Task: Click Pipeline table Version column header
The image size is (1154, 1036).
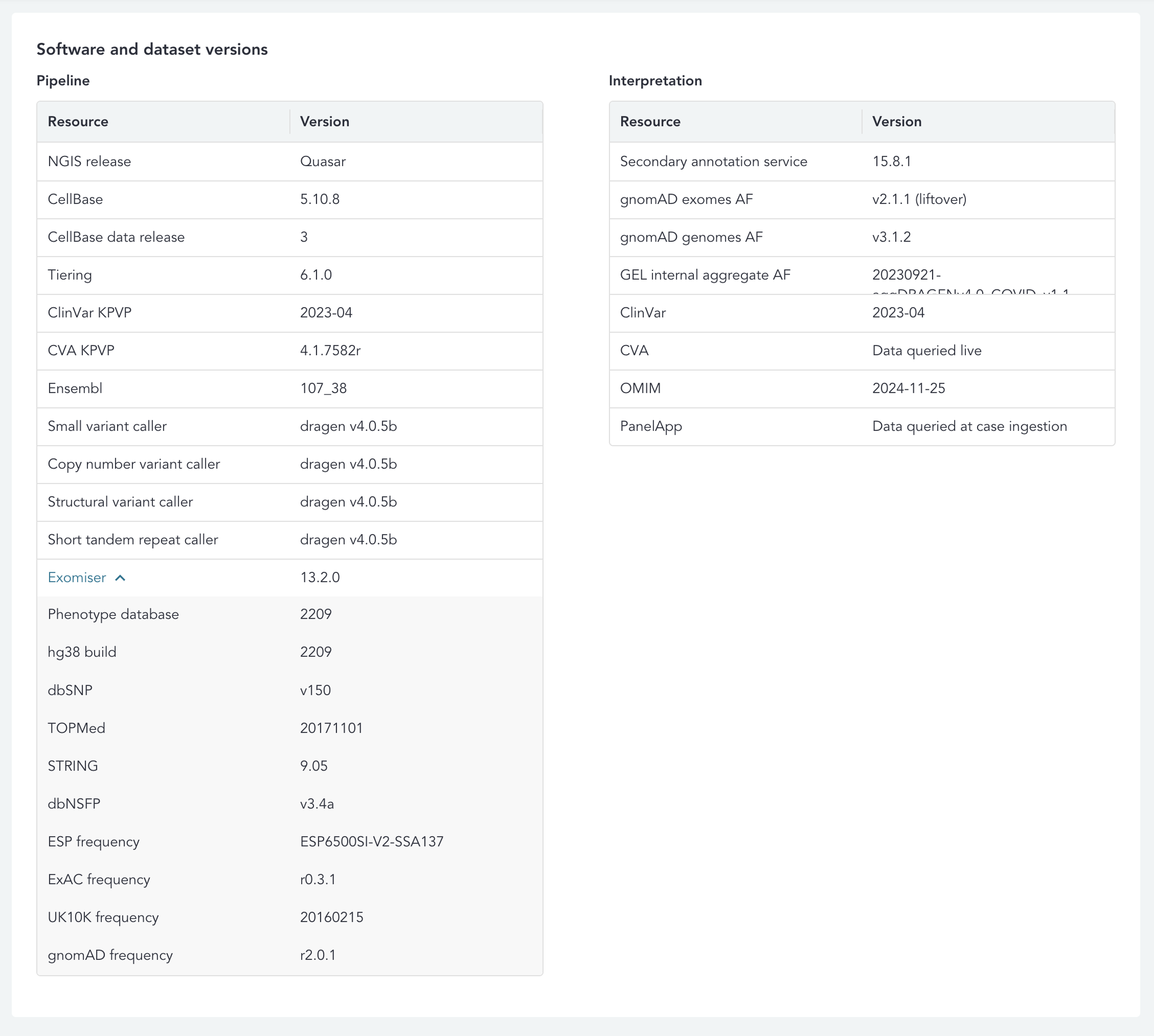Action: tap(325, 122)
